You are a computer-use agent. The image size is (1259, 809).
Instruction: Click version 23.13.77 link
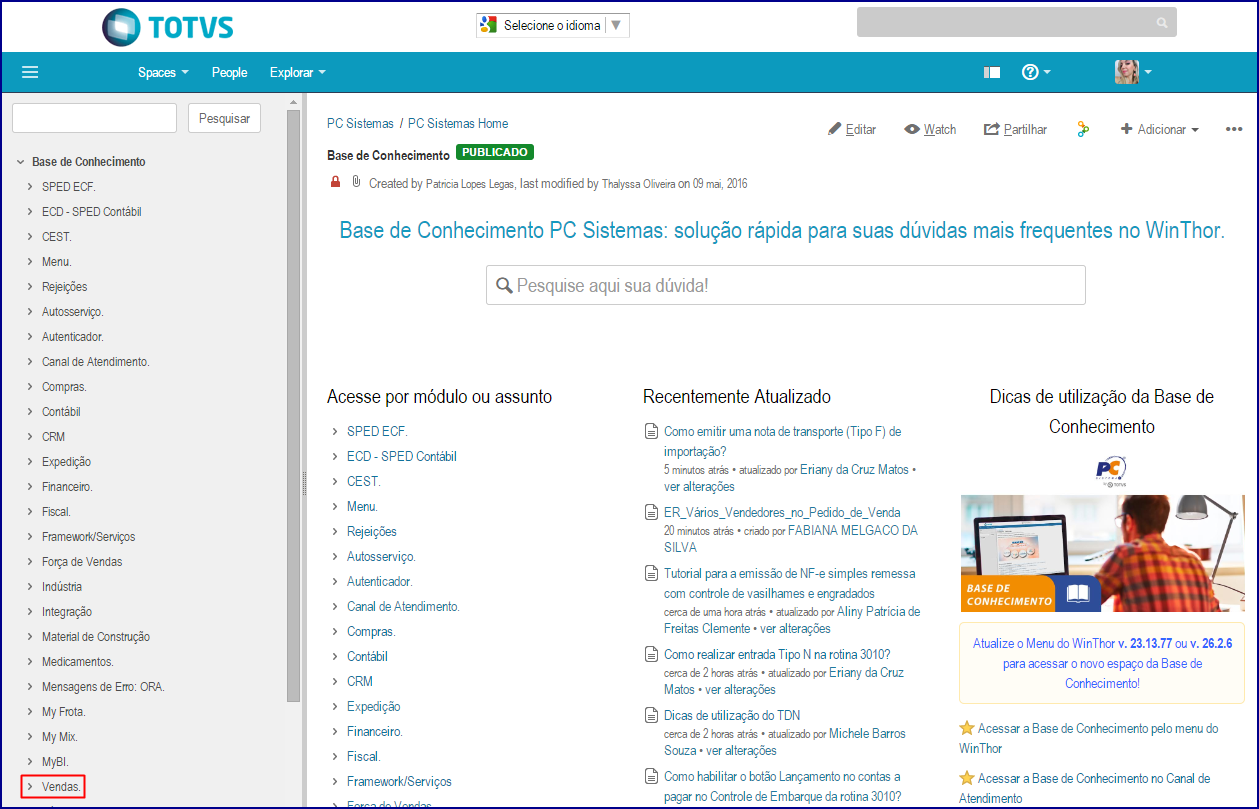point(1144,644)
